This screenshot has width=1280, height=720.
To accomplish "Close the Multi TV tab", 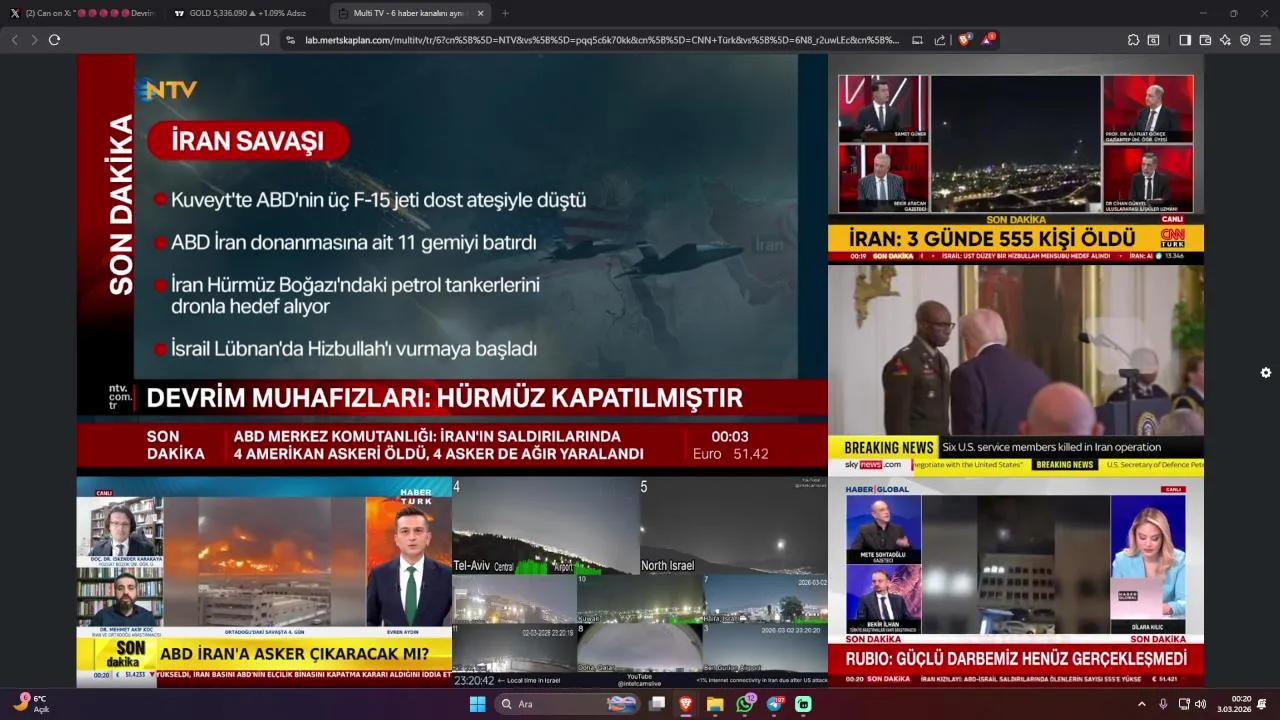I will coord(480,13).
